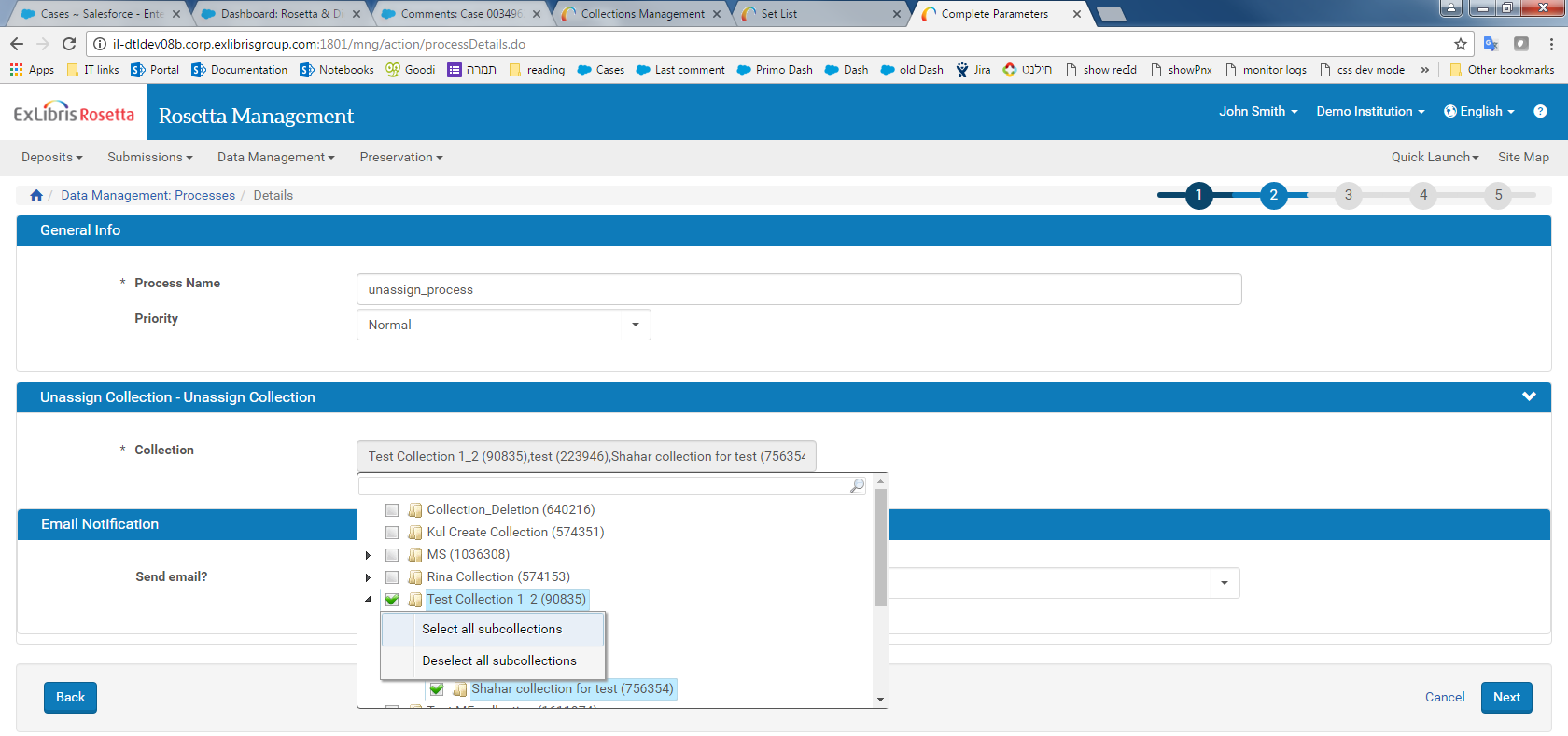Viewport: 1568px width, 736px height.
Task: Click the help question mark icon
Action: tap(1540, 111)
